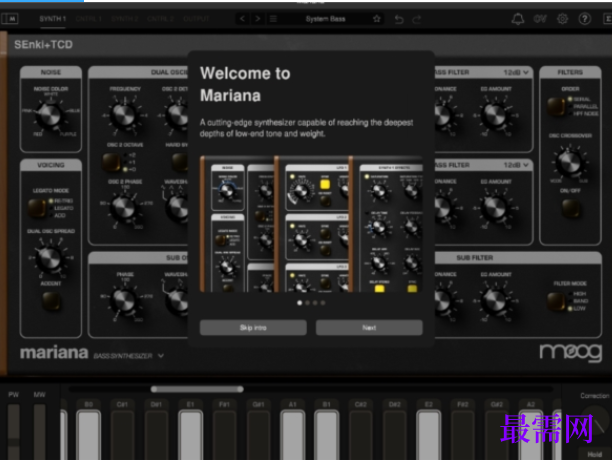Toggle the Filters Order switch
The height and width of the screenshot is (460, 612).
[x=556, y=107]
